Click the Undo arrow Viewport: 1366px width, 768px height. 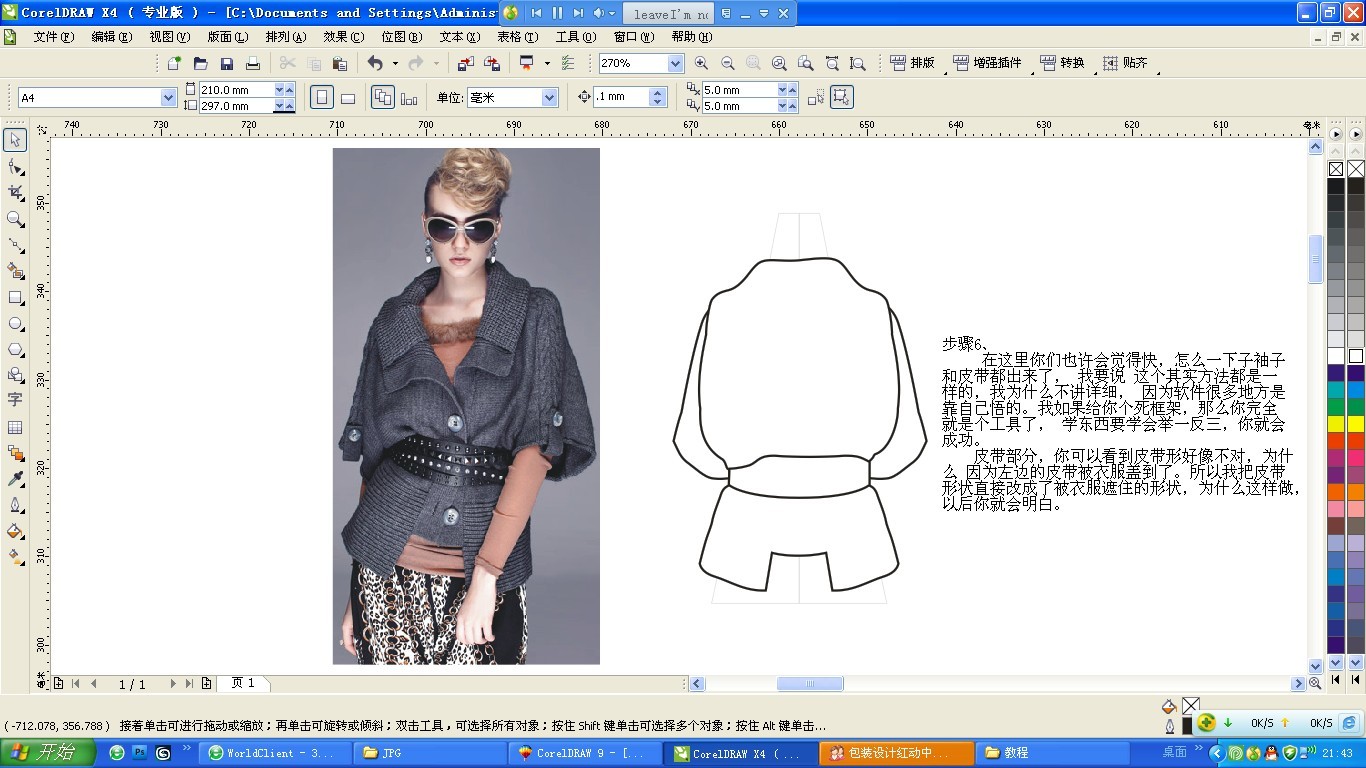coord(375,63)
